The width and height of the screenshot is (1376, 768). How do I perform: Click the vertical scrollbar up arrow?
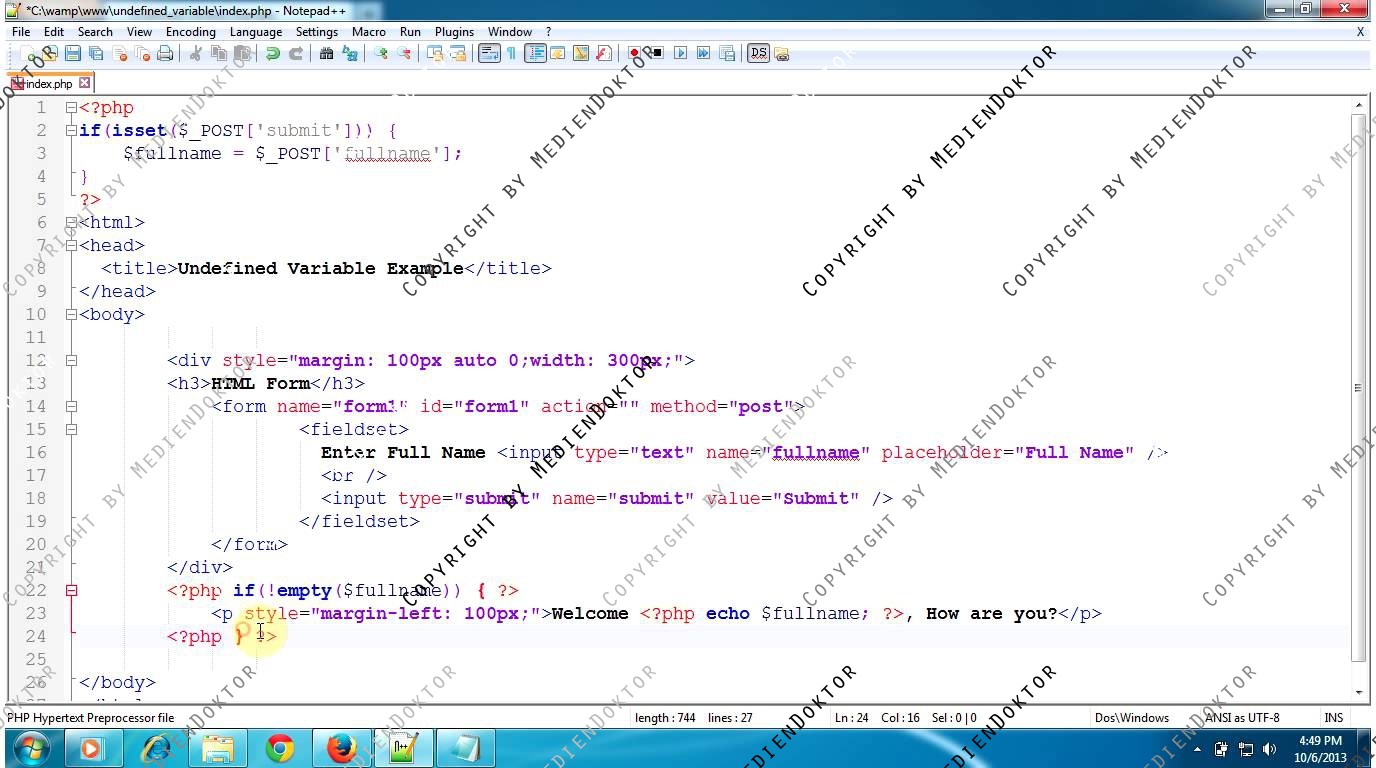[1359, 104]
